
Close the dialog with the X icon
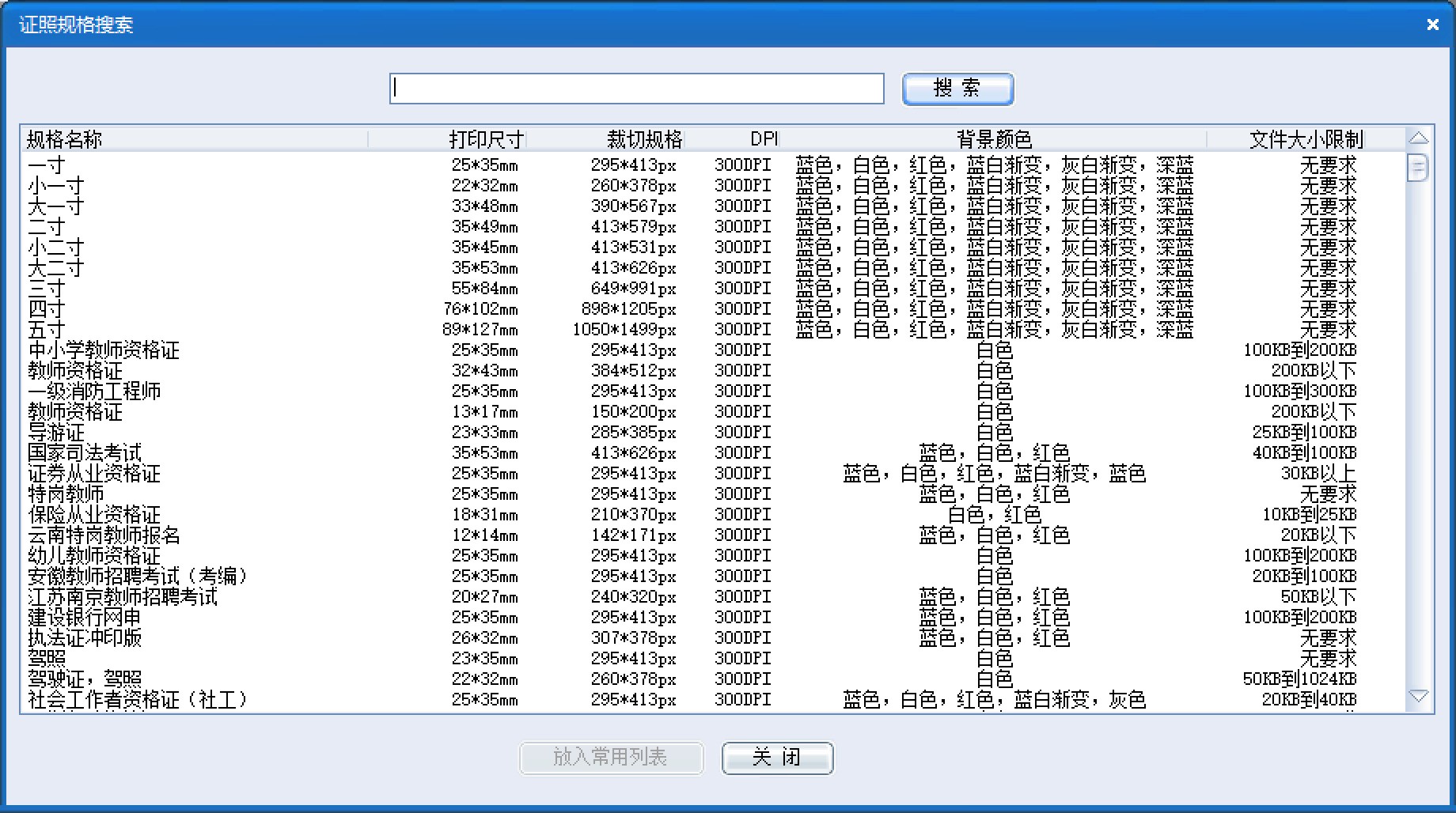1432,25
